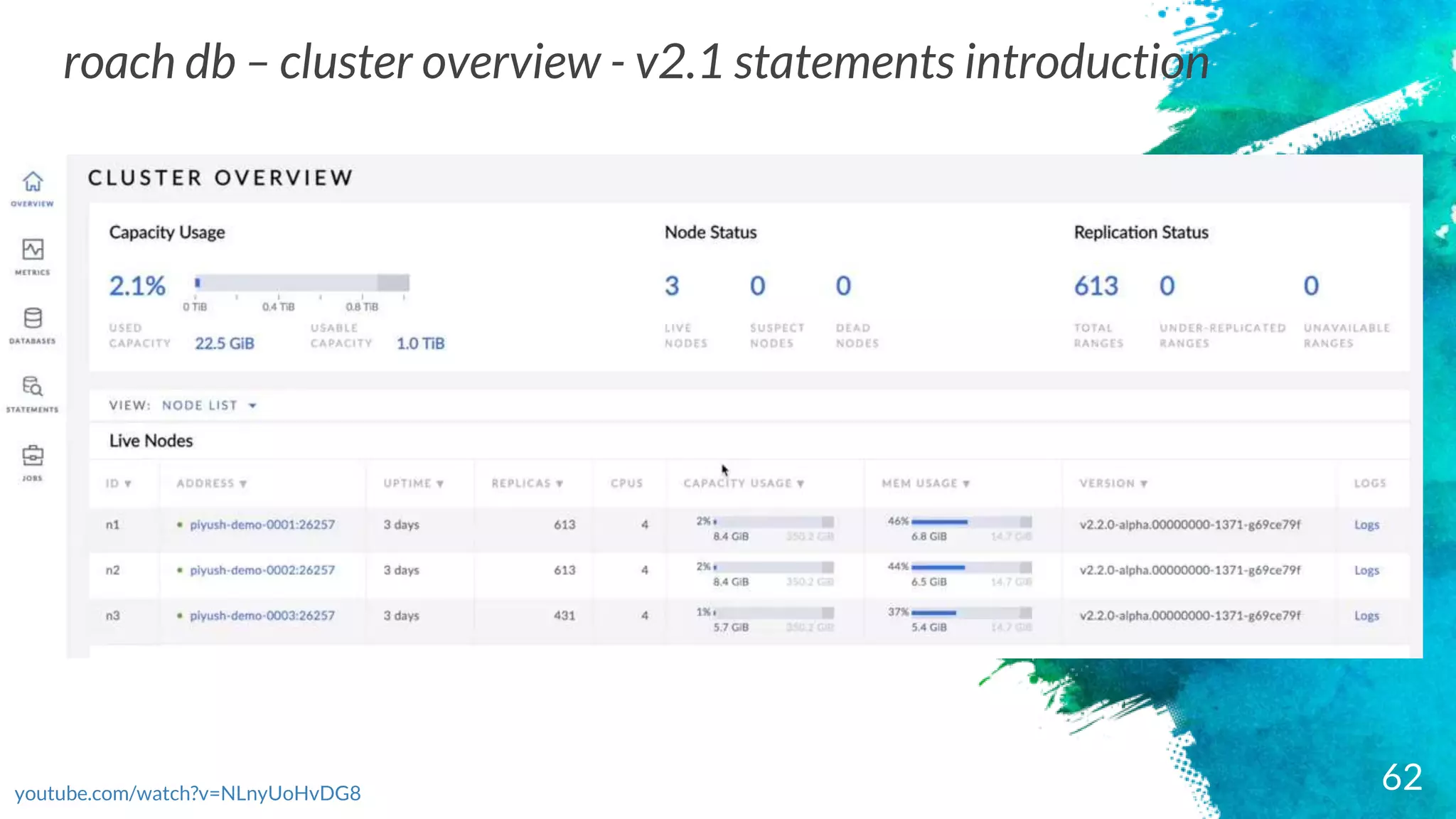Open the Statements search icon
Screen dimensions: 1456x819
coord(33,386)
